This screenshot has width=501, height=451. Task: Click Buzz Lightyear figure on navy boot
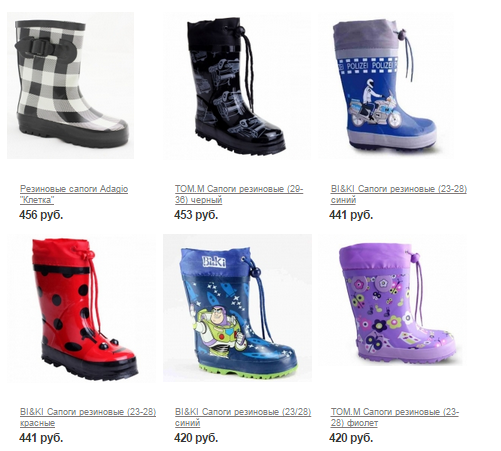coord(219,327)
